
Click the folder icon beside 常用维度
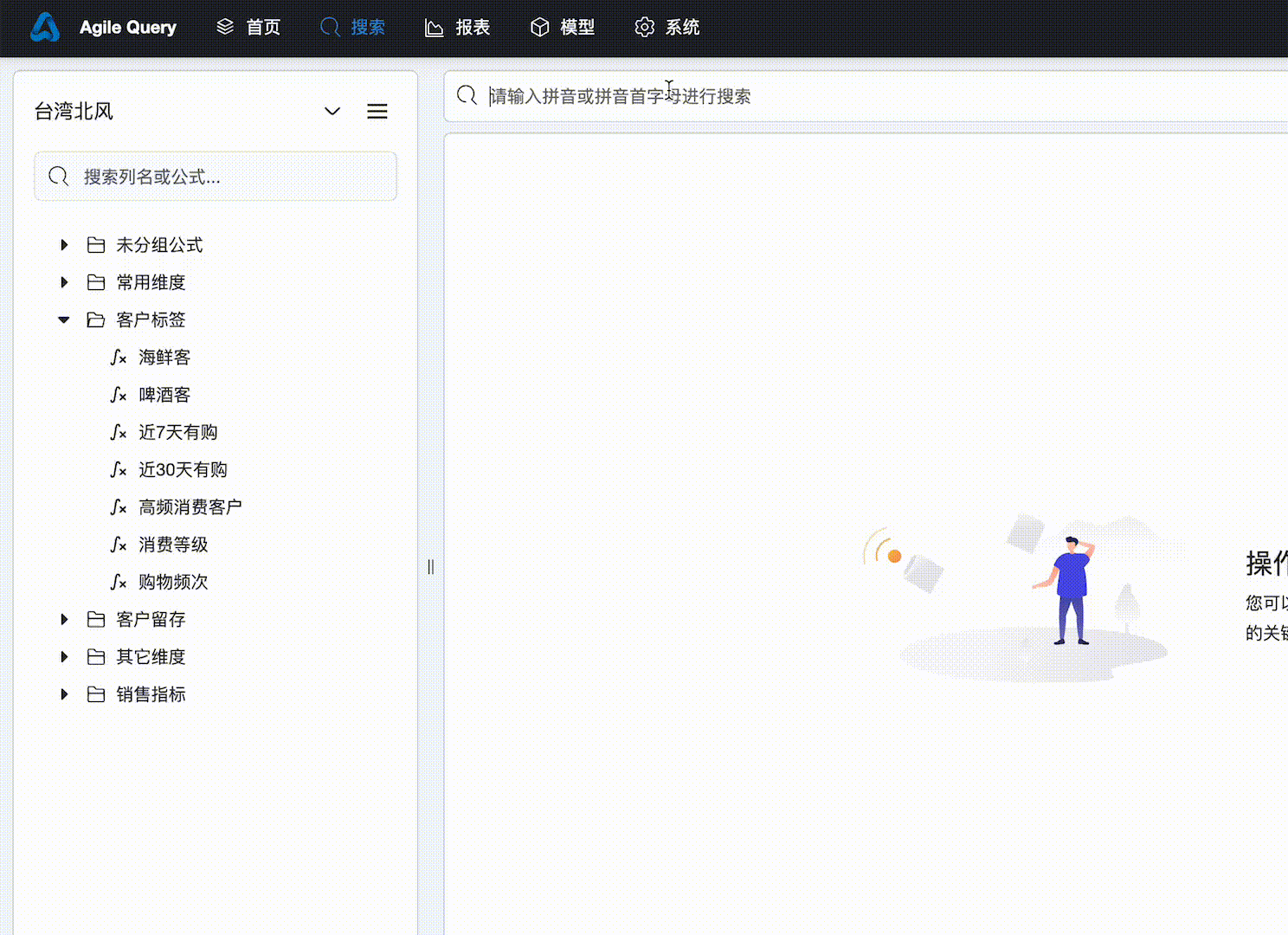click(x=96, y=282)
